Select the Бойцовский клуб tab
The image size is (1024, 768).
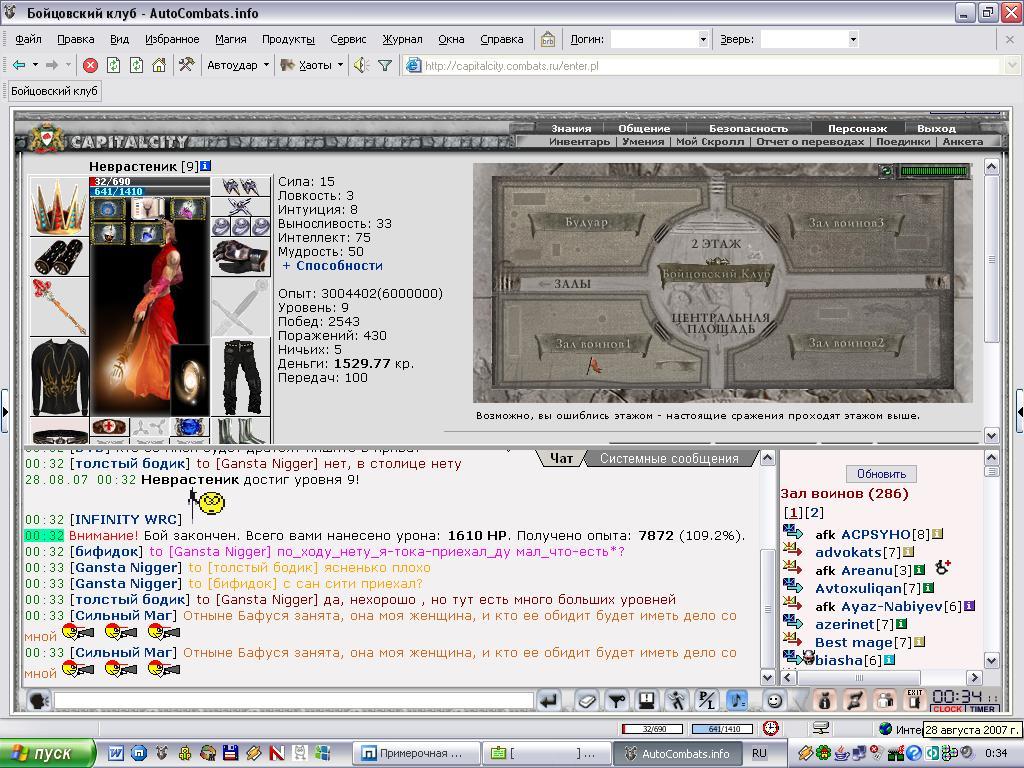pyautogui.click(x=54, y=91)
